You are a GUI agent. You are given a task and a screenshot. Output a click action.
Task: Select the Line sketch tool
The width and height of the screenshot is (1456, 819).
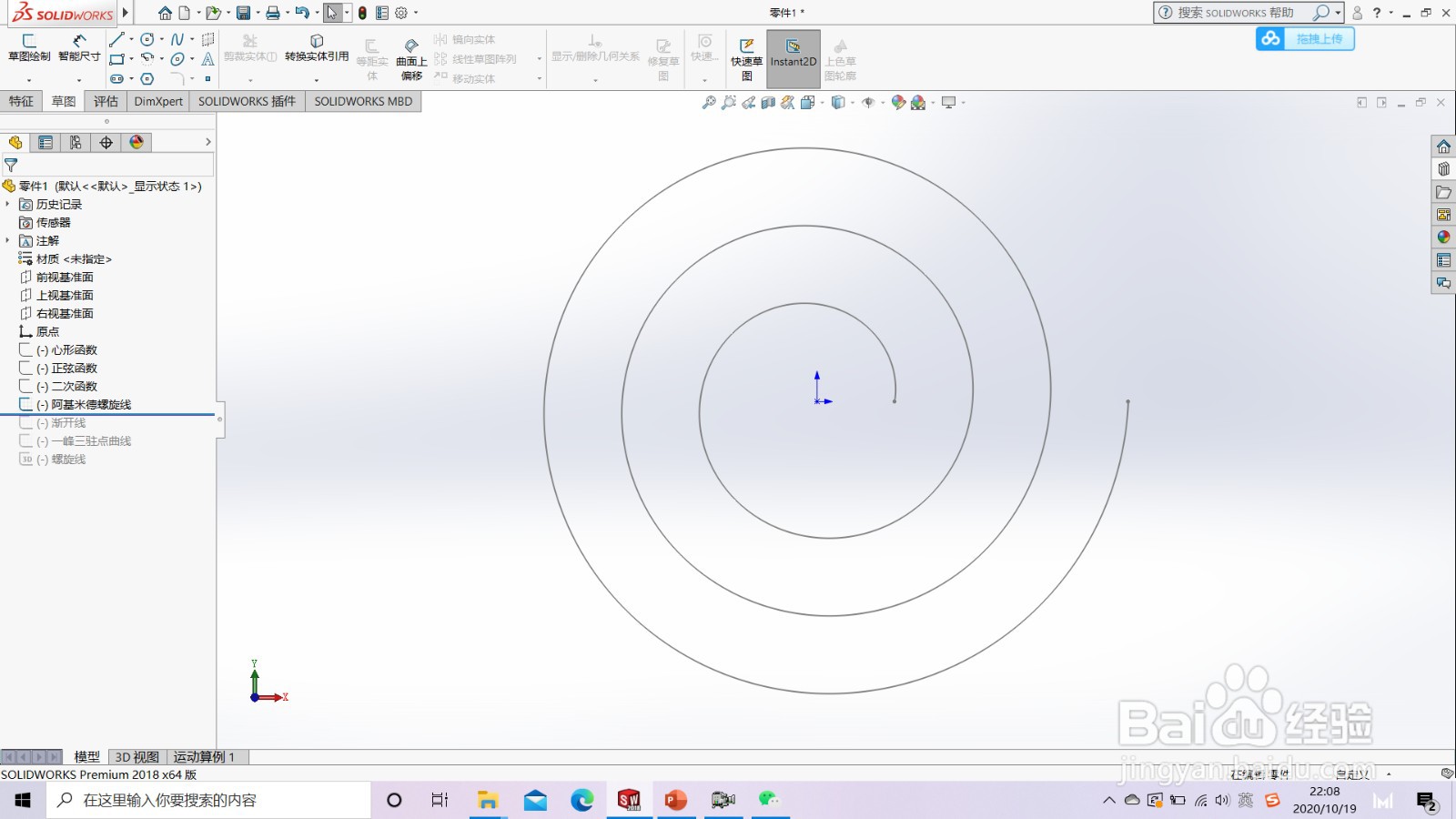pyautogui.click(x=116, y=39)
